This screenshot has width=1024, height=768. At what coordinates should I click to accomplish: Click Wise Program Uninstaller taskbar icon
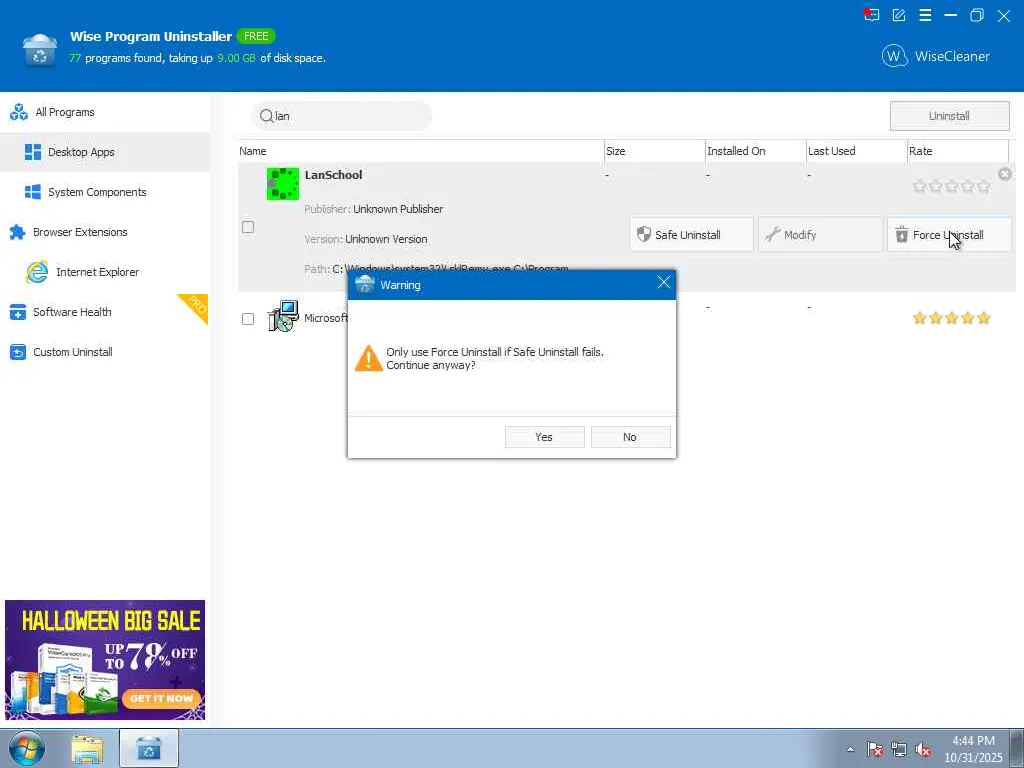pyautogui.click(x=148, y=748)
